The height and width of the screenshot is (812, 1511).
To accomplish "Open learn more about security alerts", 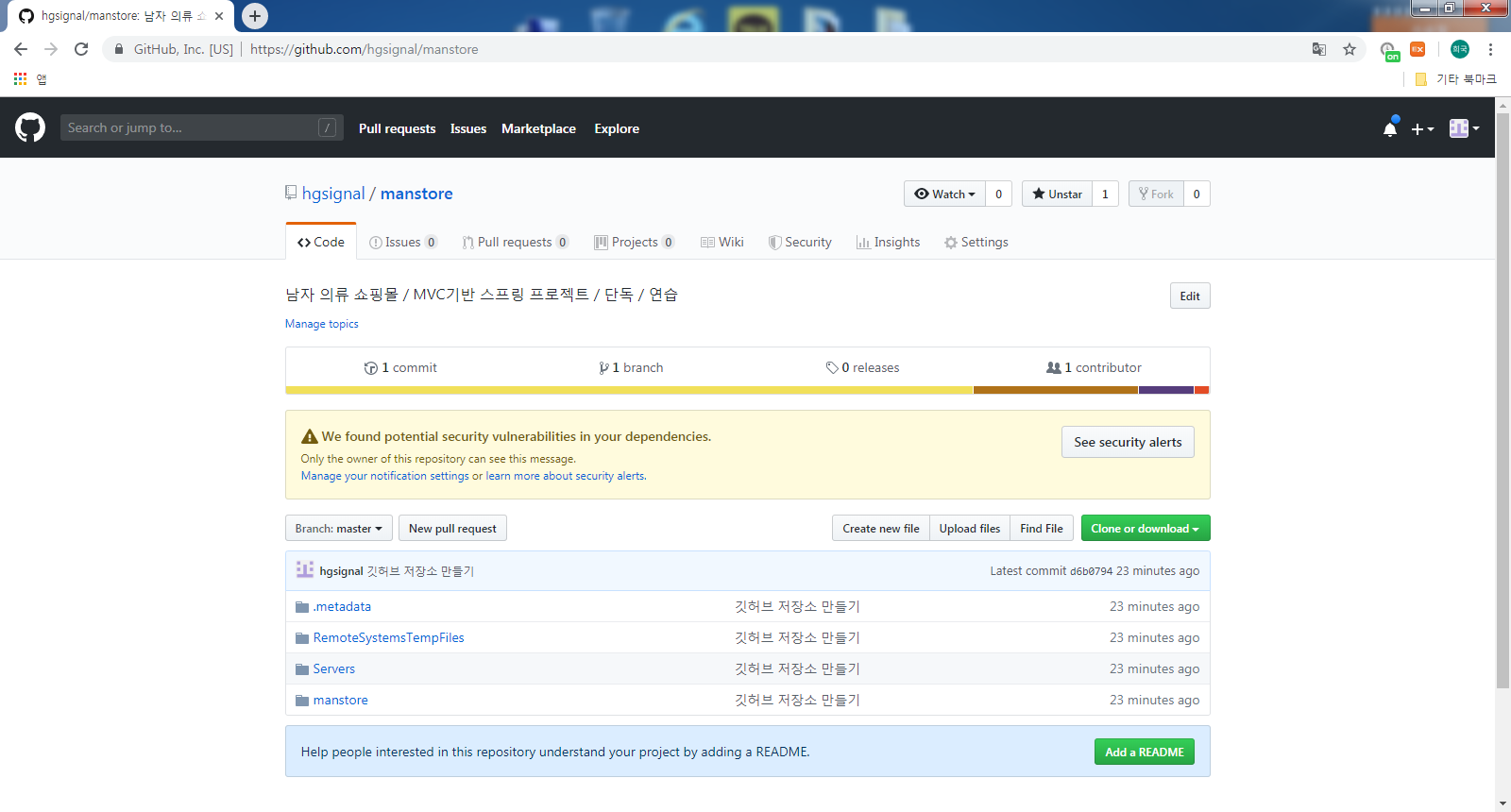I will pos(565,476).
